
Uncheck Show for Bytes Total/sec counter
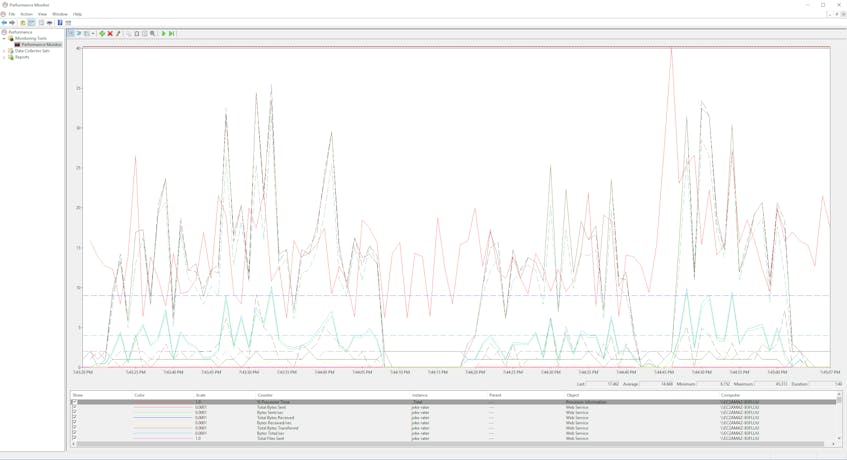coord(75,433)
